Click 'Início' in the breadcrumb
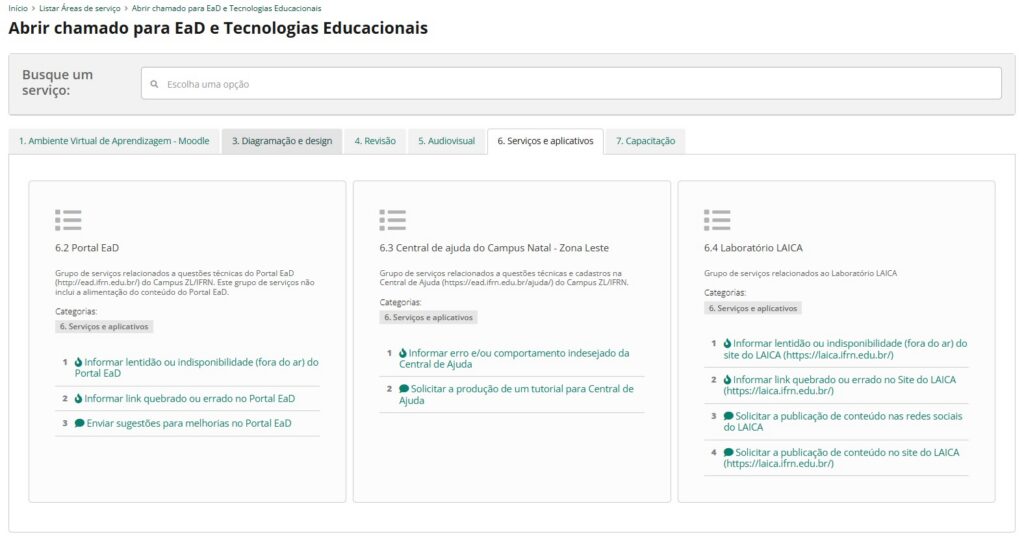This screenshot has width=1024, height=541. pyautogui.click(x=17, y=8)
